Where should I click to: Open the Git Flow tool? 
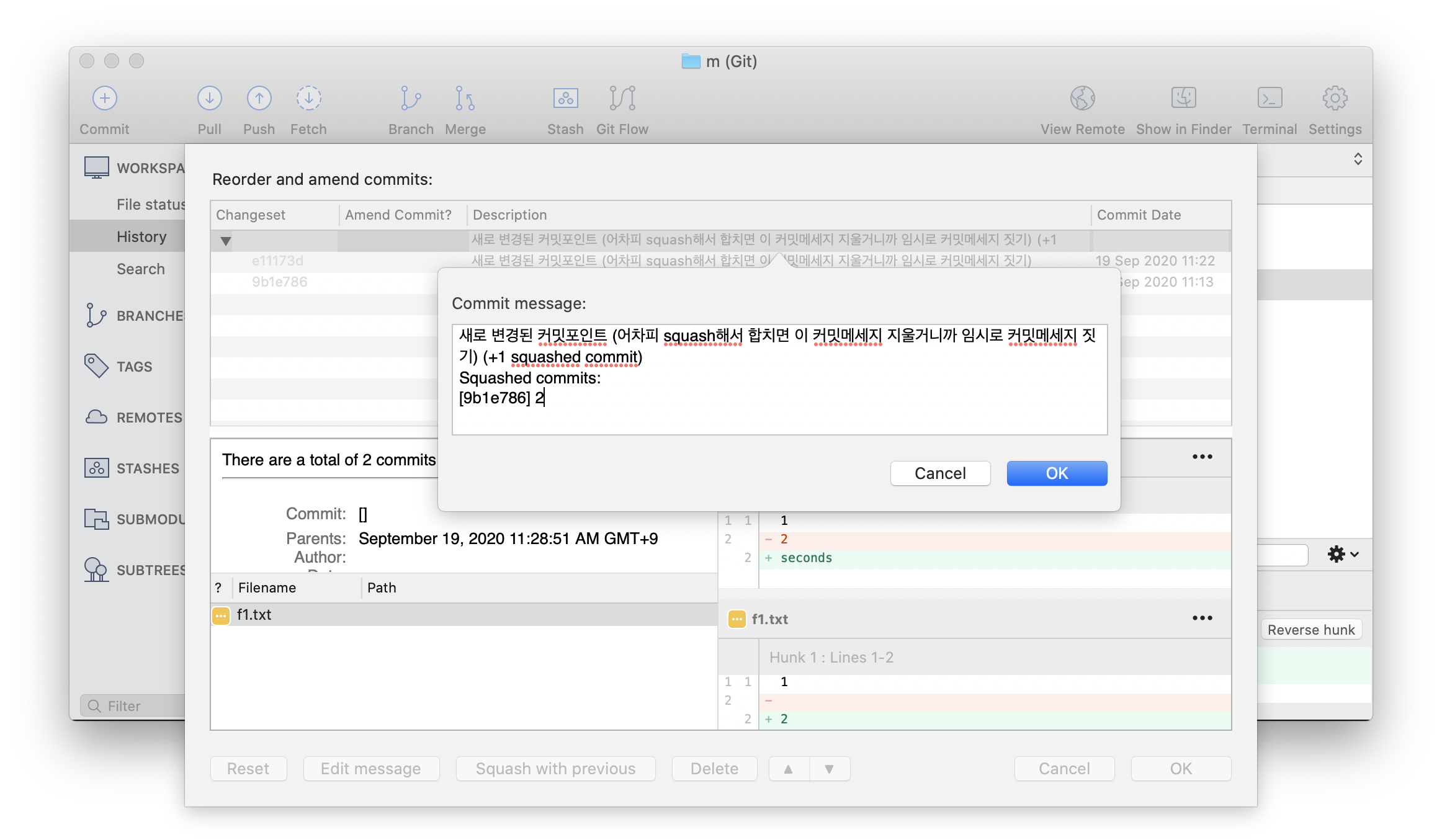(x=622, y=98)
